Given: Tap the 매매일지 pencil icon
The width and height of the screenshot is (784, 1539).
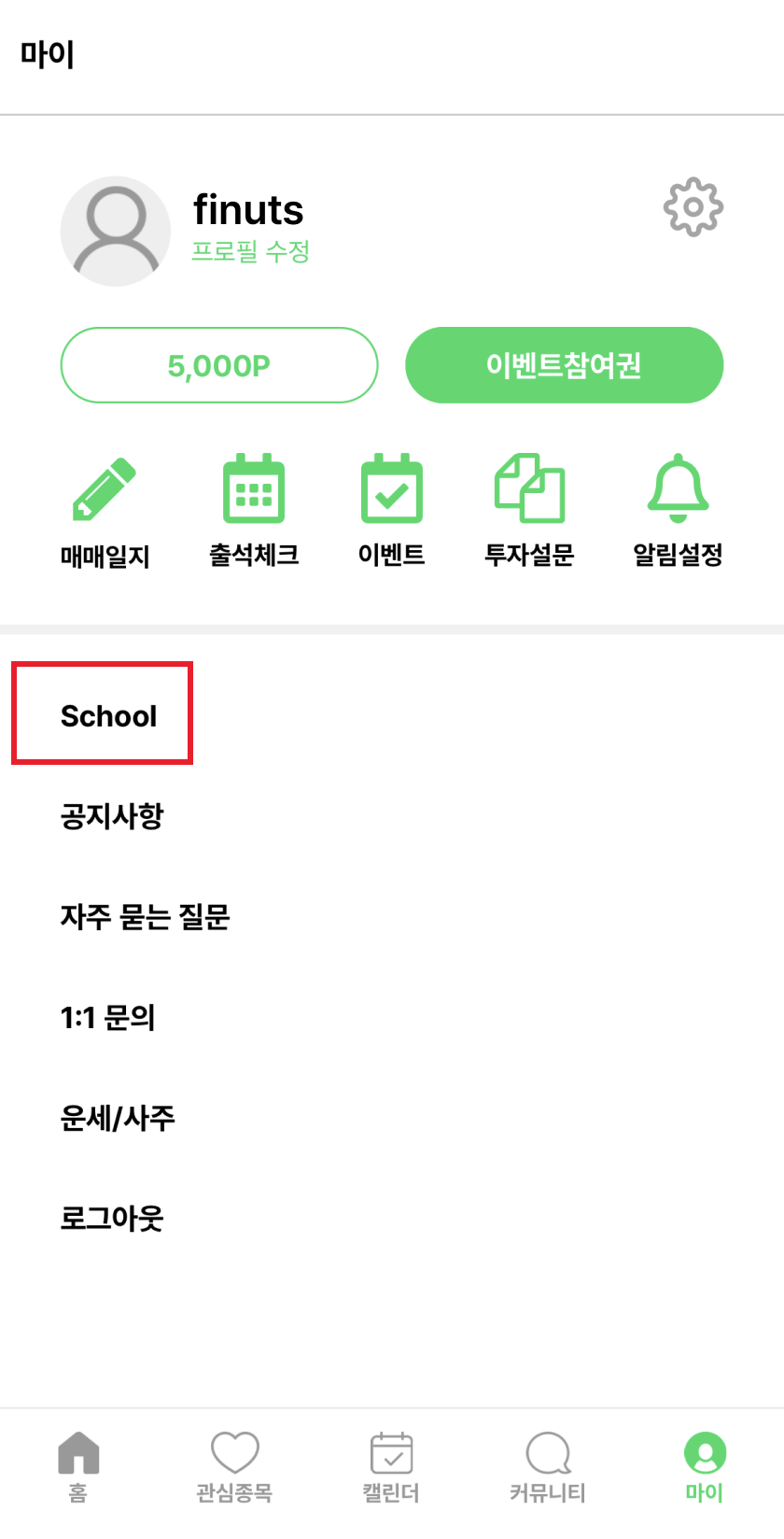Looking at the screenshot, I should (x=105, y=489).
